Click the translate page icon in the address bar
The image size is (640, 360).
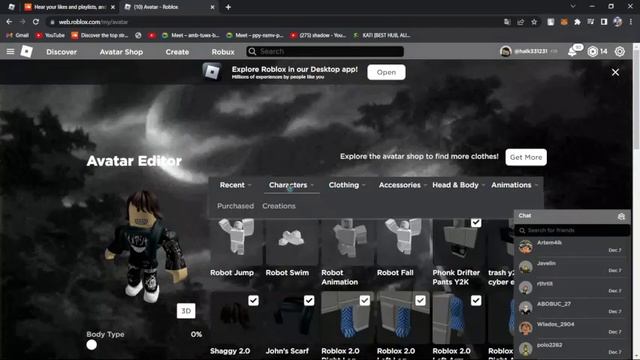pyautogui.click(x=507, y=22)
